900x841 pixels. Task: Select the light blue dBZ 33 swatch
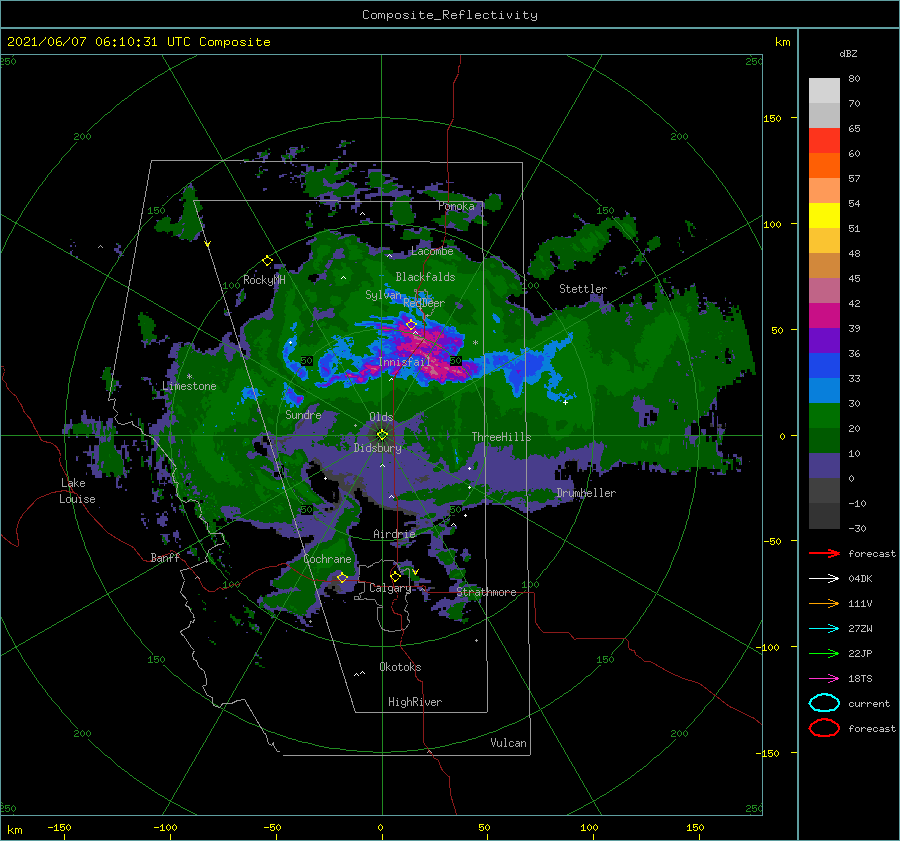point(824,390)
